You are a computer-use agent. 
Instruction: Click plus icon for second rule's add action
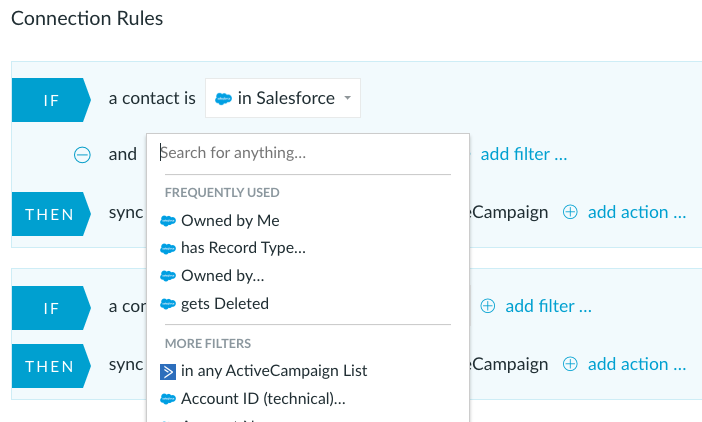pyautogui.click(x=570, y=364)
